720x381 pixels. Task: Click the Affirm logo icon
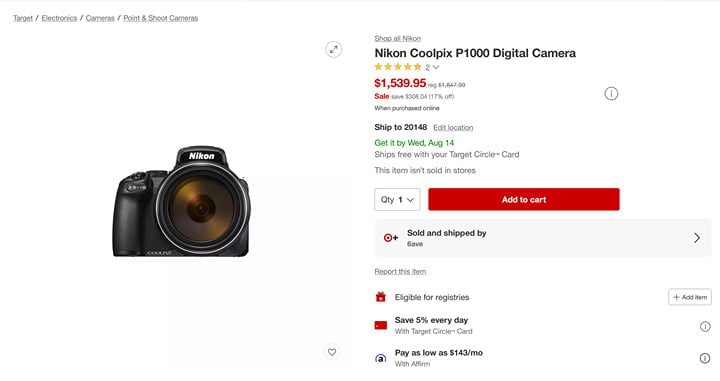click(x=381, y=358)
